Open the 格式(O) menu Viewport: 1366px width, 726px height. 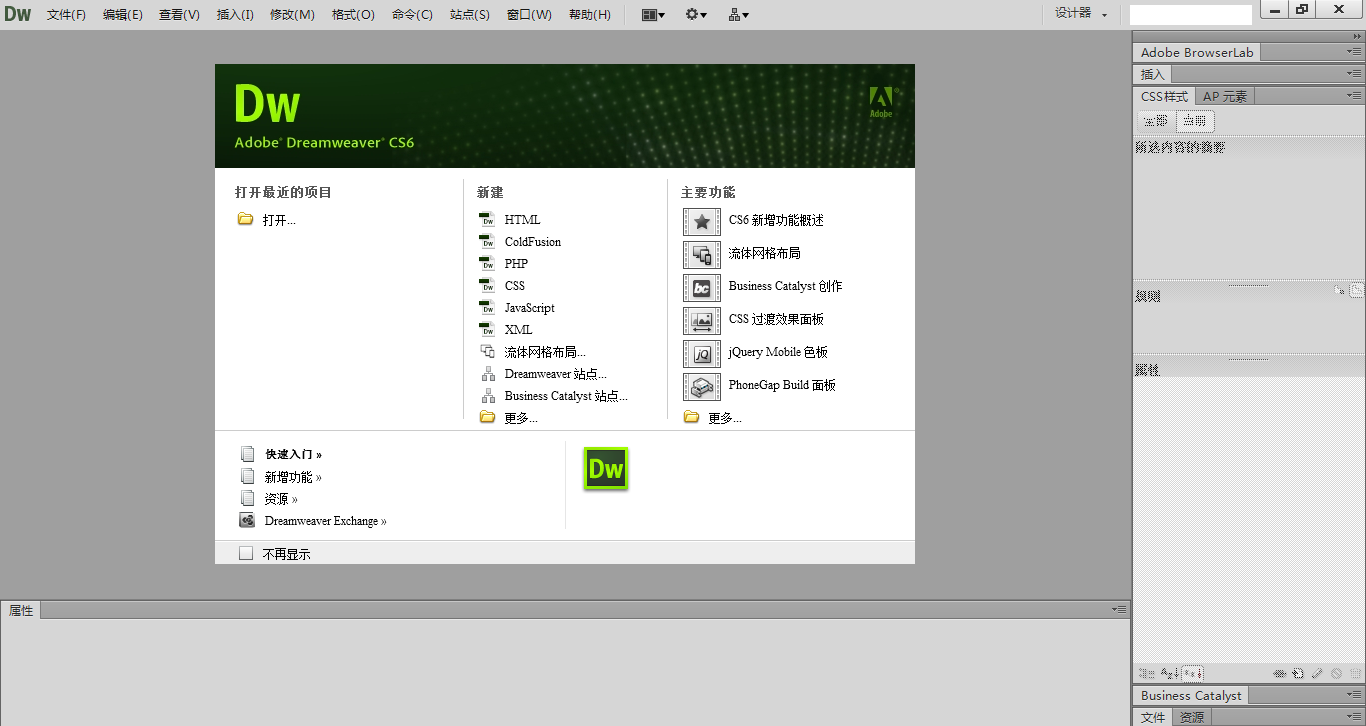[353, 15]
